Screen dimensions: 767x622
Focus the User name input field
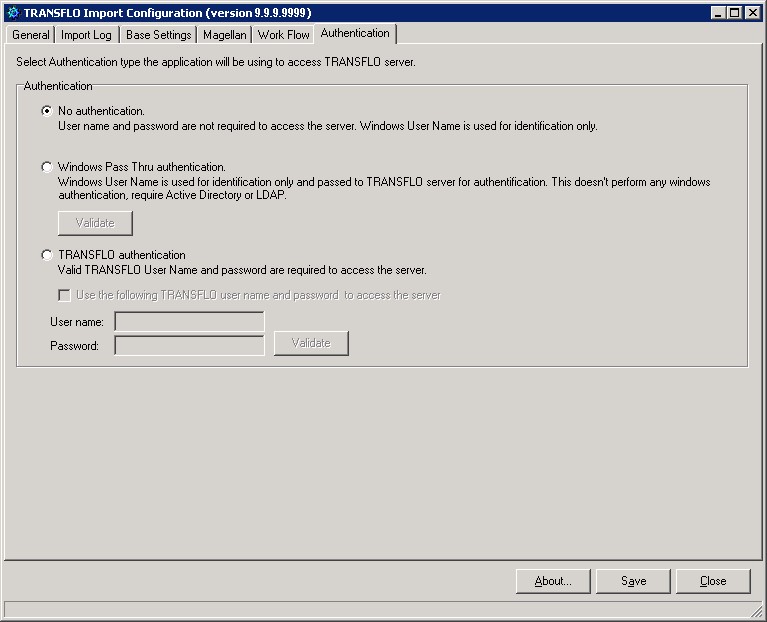(x=189, y=322)
